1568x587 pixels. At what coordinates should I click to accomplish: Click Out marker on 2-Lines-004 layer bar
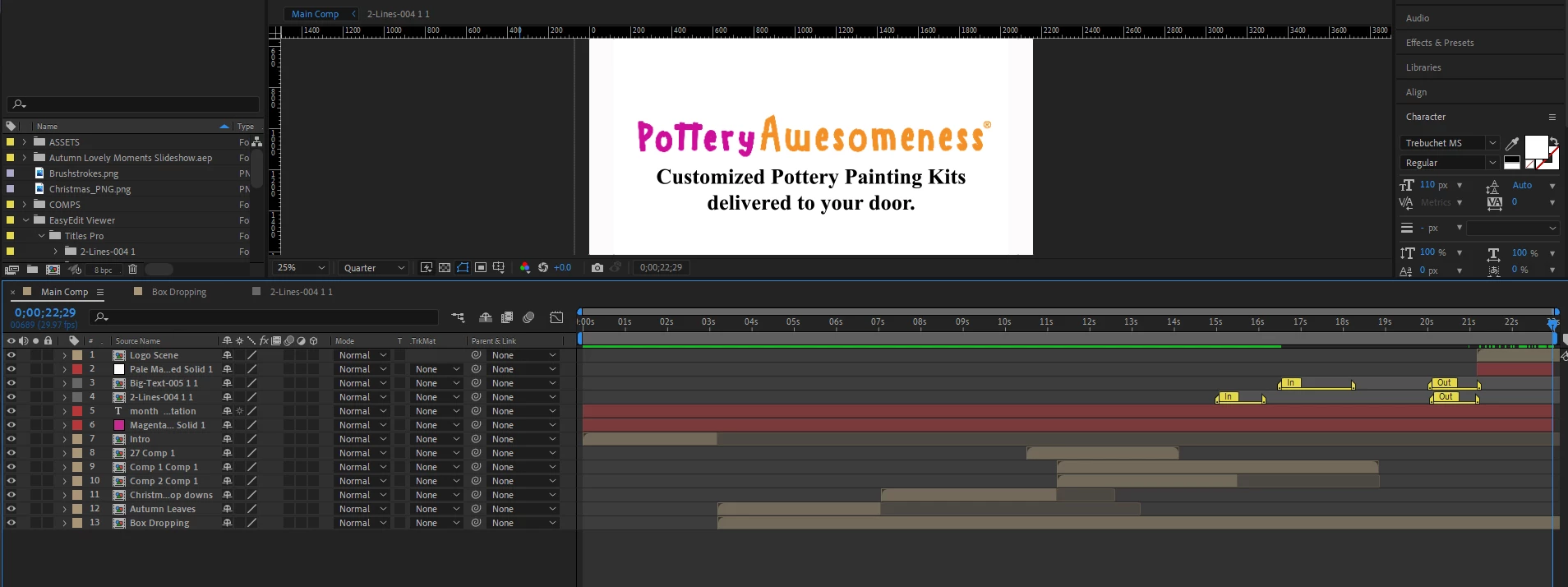1445,397
